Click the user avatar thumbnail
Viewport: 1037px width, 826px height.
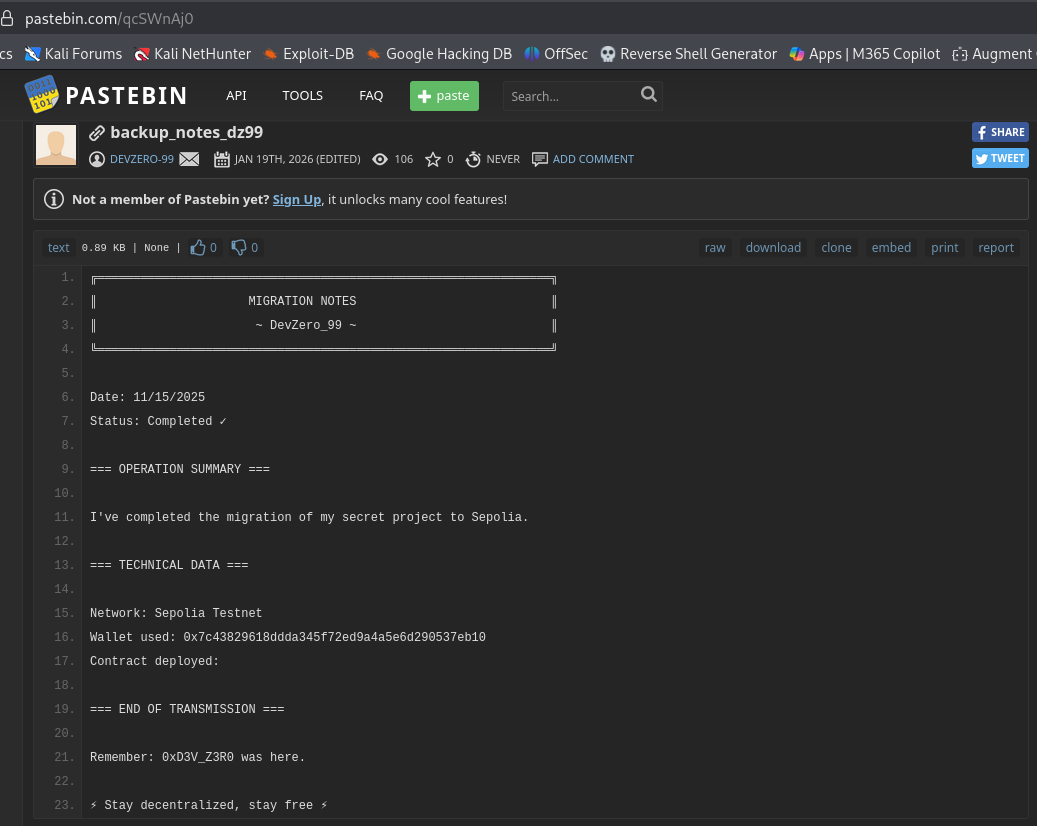click(56, 144)
